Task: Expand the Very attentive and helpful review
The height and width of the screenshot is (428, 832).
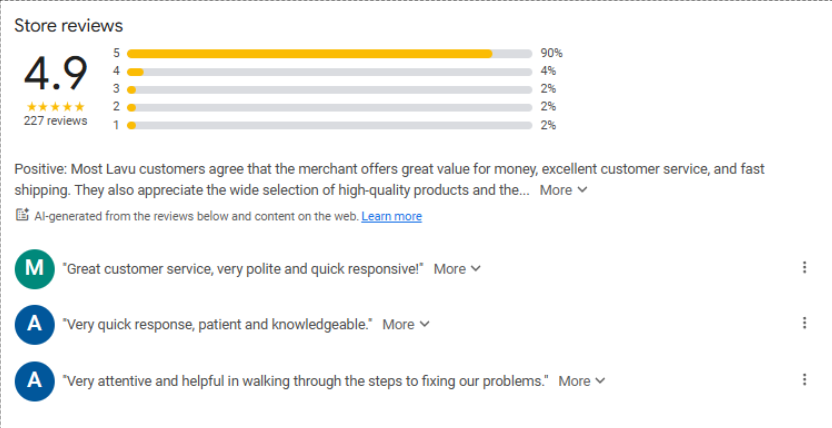Action: click(582, 381)
